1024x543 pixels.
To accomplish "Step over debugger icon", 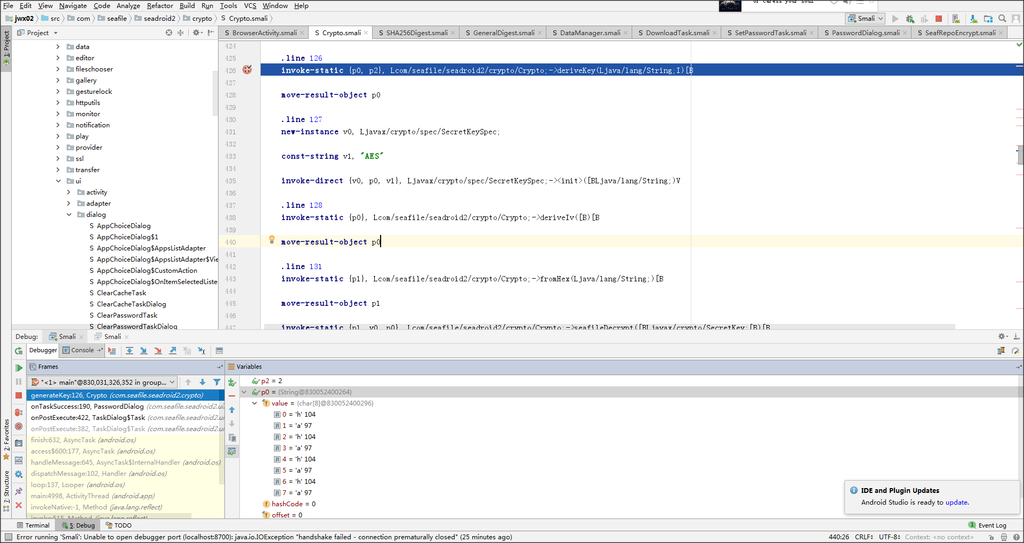I will (x=129, y=351).
